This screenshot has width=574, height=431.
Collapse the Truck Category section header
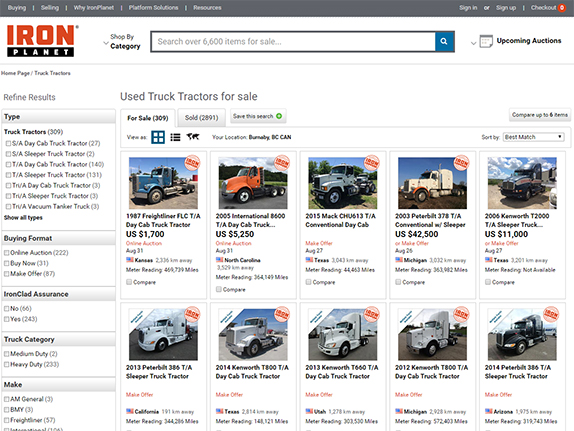58,339
